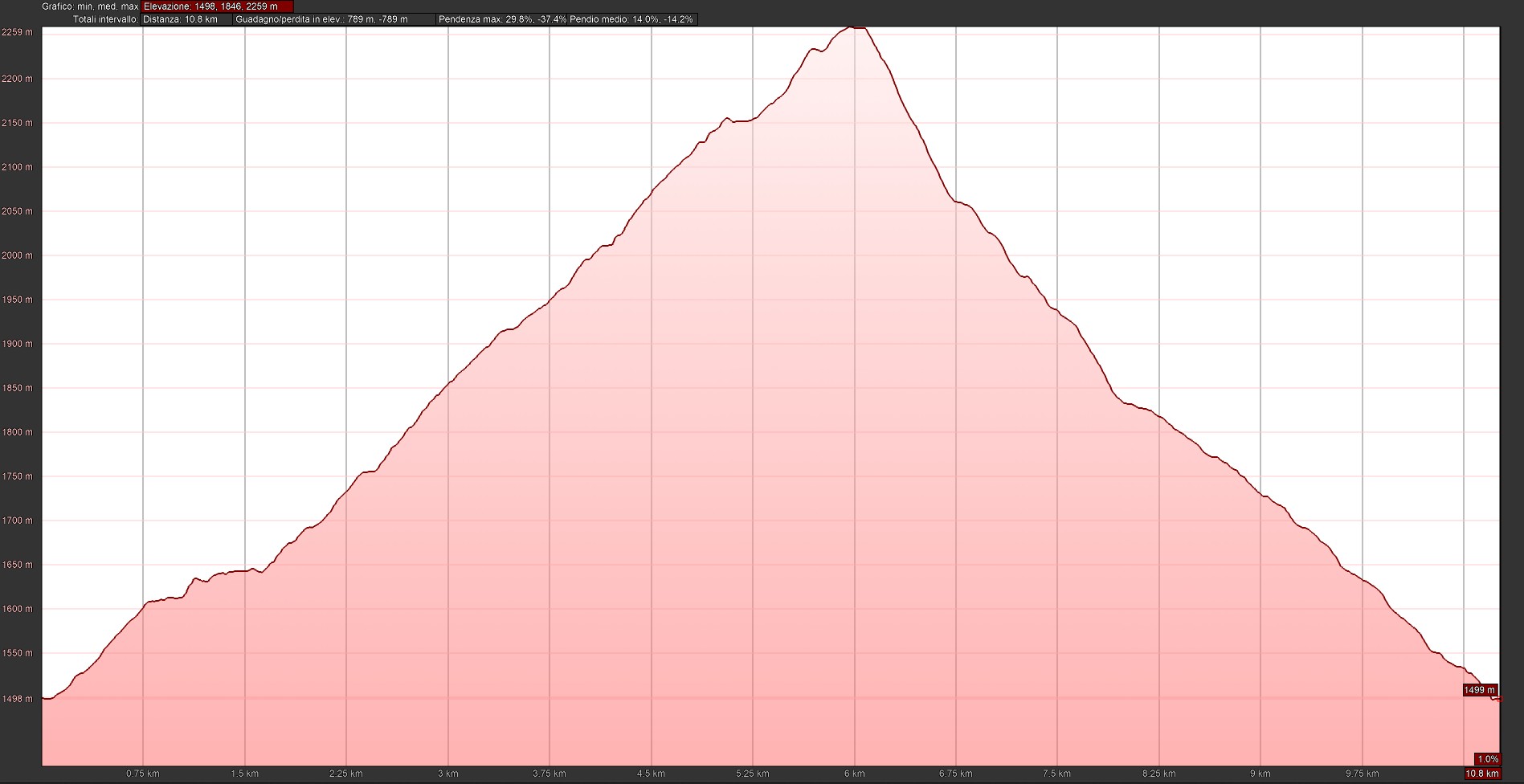Click the Totali intervallo label
The height and width of the screenshot is (784, 1524).
click(105, 19)
